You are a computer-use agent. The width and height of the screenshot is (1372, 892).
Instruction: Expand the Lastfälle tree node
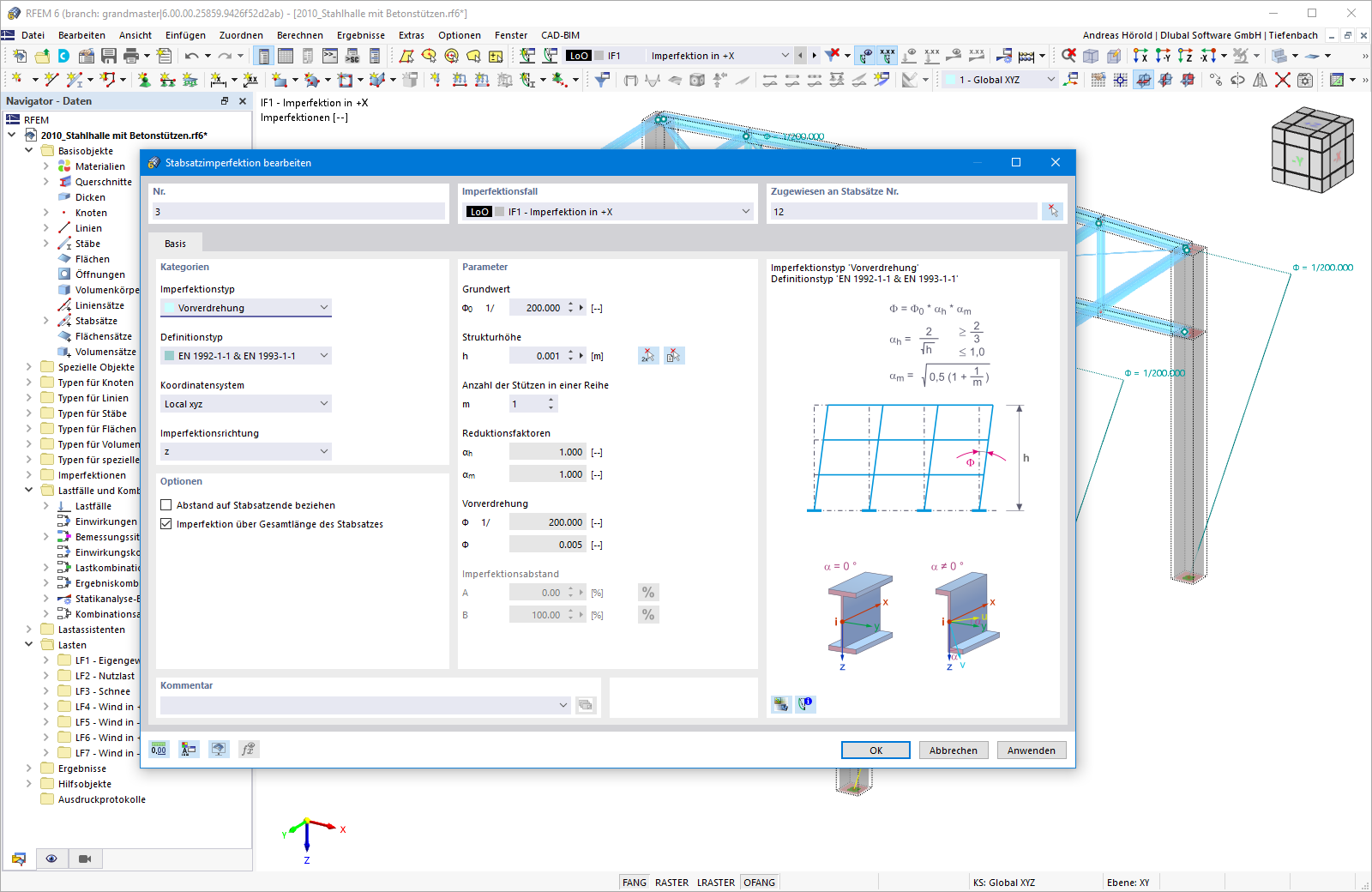46,506
